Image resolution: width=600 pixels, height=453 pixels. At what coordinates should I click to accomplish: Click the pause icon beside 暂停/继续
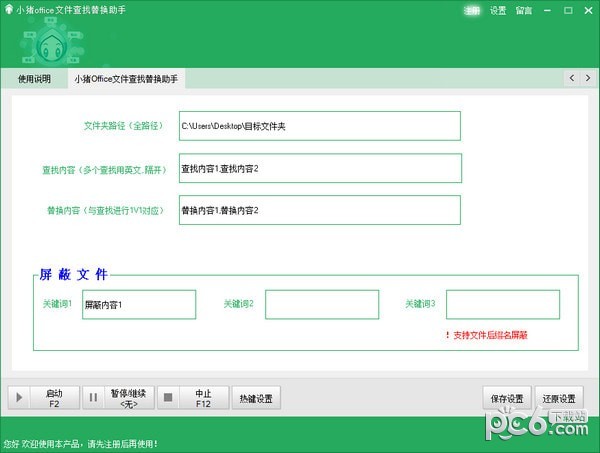tap(93, 398)
